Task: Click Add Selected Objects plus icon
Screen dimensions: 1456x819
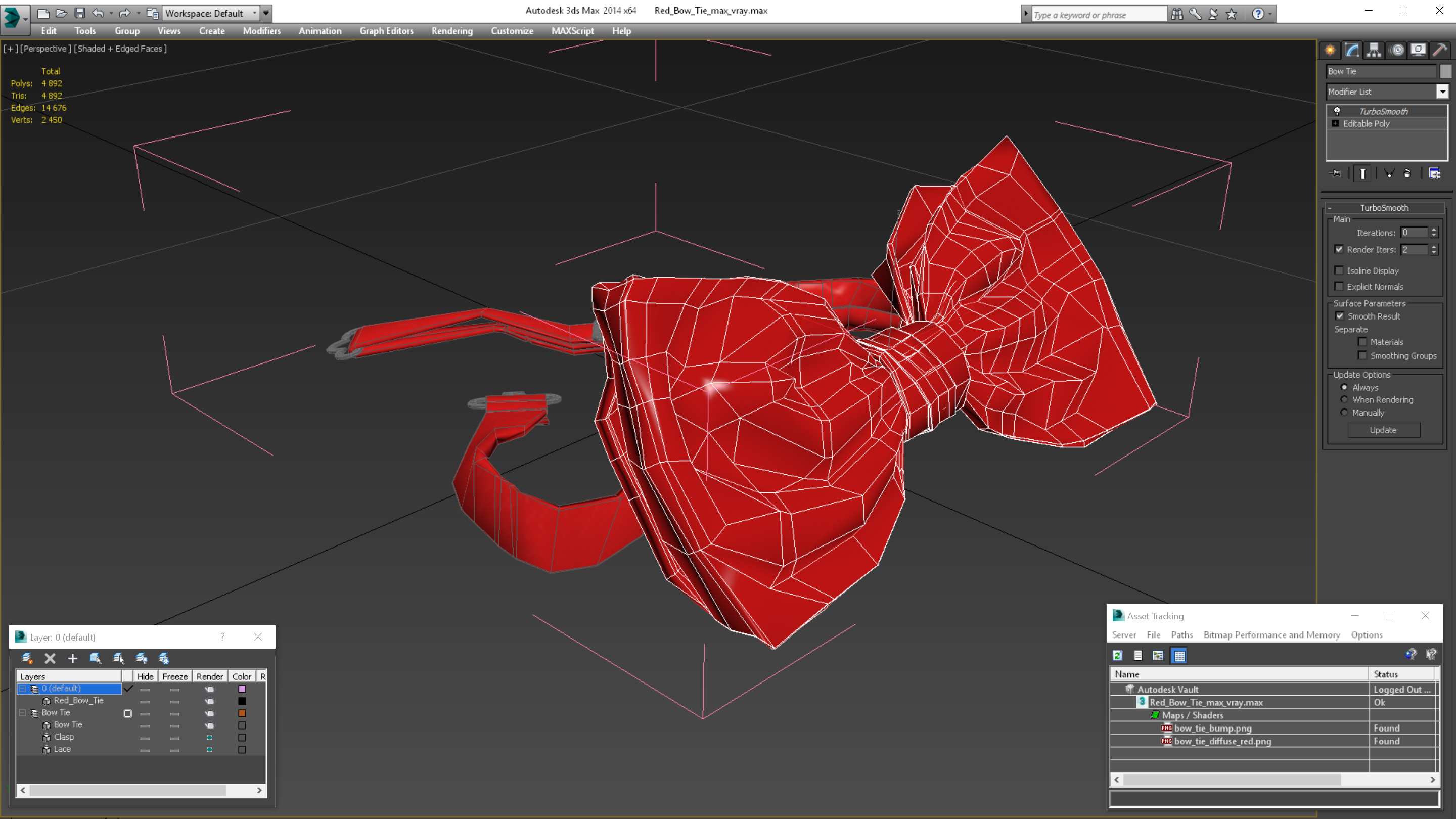Action: pyautogui.click(x=72, y=658)
